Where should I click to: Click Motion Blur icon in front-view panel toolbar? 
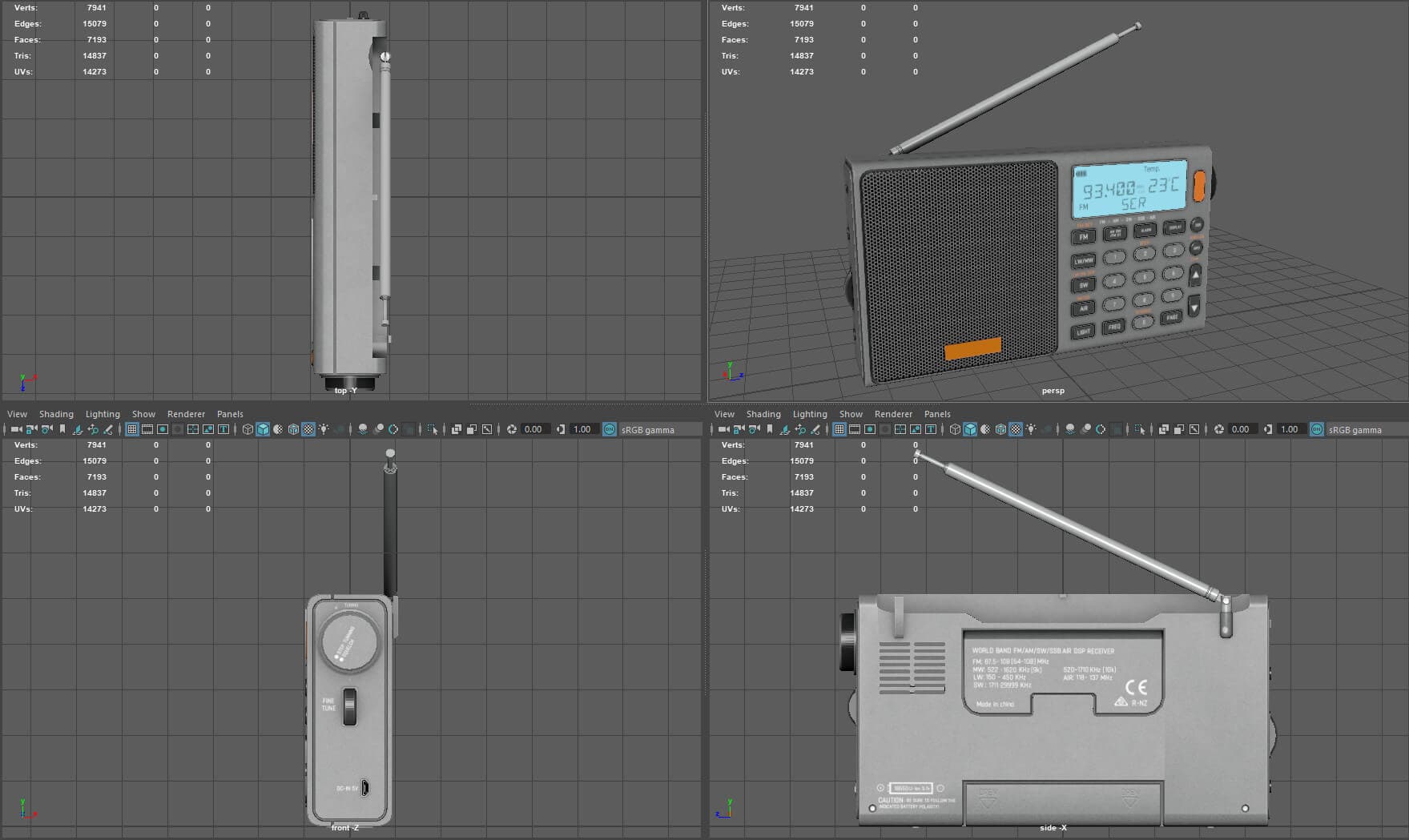(x=378, y=429)
